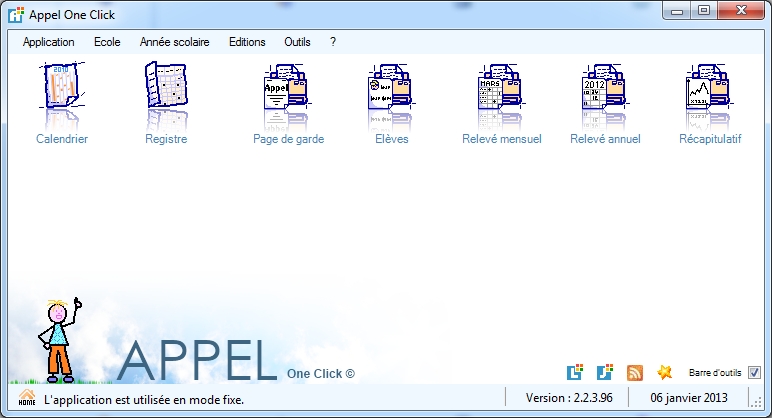Click the "Version : 2.2.3.96" status entry

tap(569, 398)
